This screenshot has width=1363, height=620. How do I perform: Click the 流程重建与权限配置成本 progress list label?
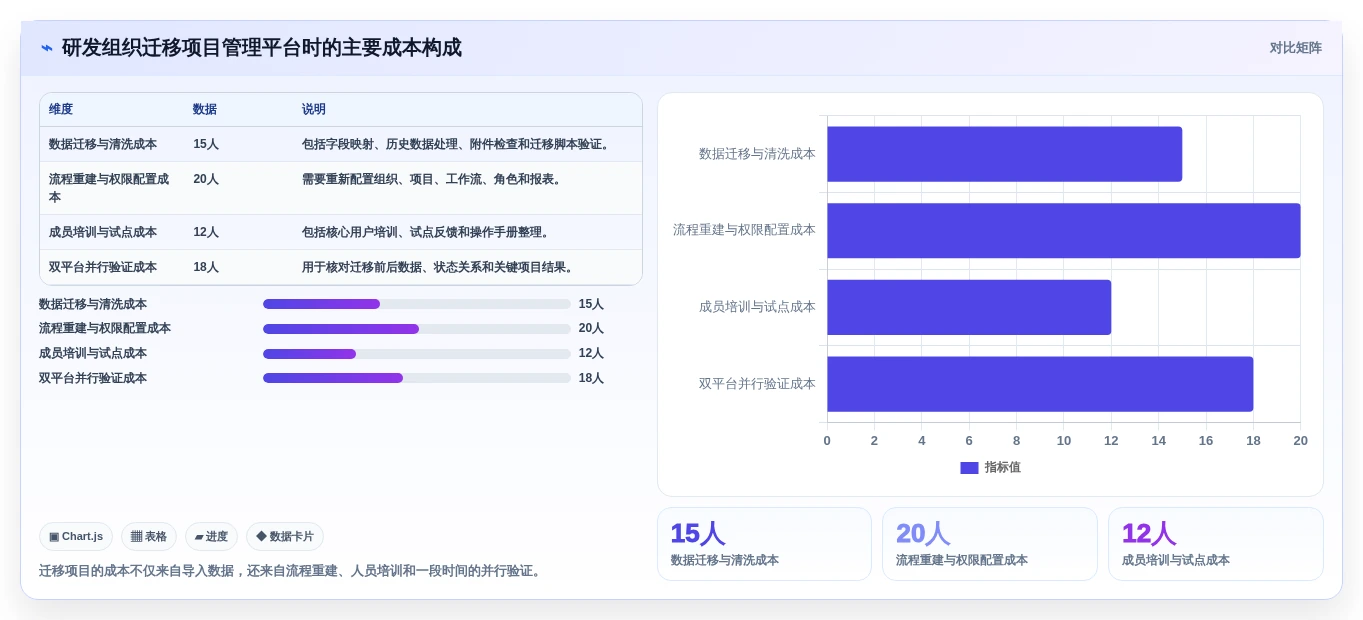point(105,328)
